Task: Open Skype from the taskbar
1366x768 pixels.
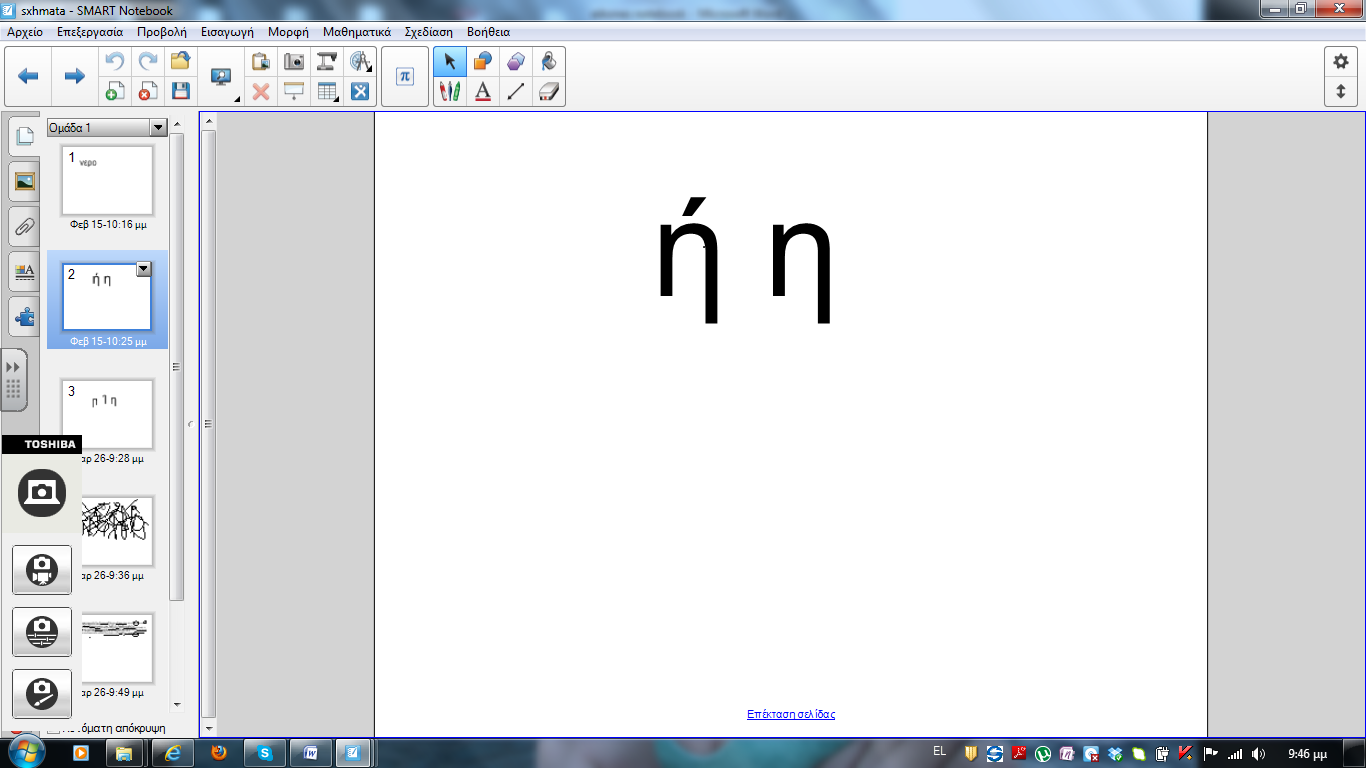Action: tap(265, 753)
